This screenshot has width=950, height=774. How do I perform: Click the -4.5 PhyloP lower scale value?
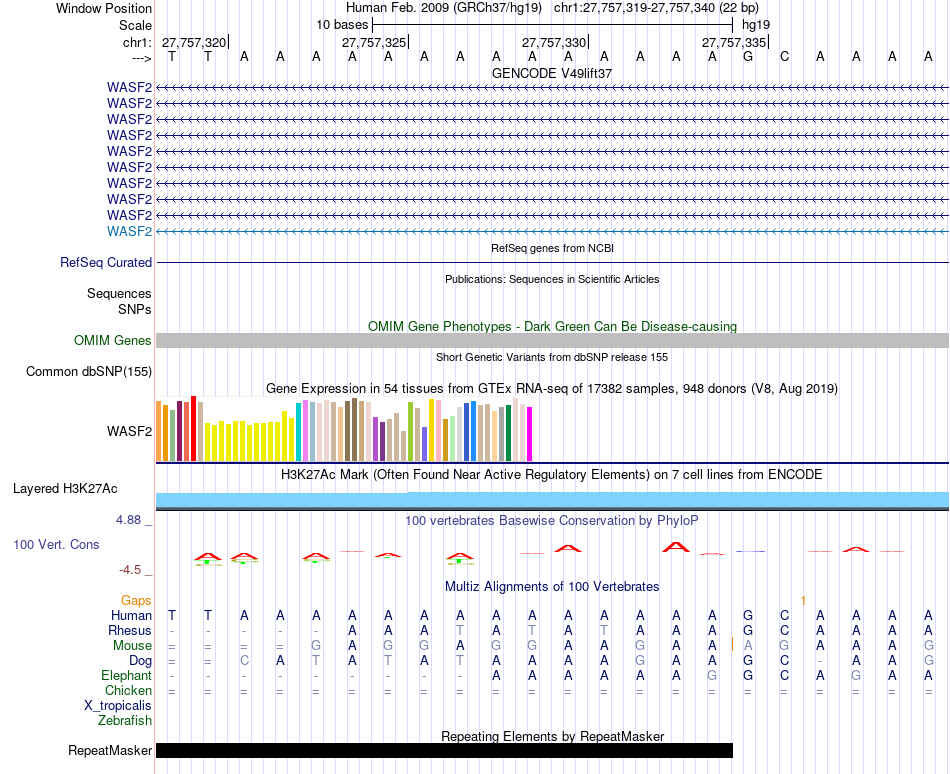[x=130, y=570]
